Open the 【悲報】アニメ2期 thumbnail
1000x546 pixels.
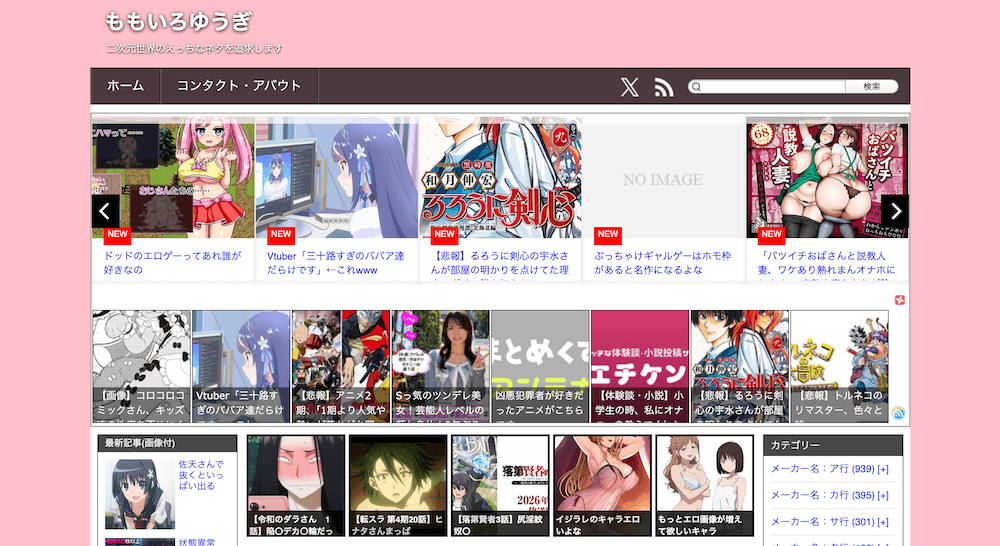tap(341, 366)
